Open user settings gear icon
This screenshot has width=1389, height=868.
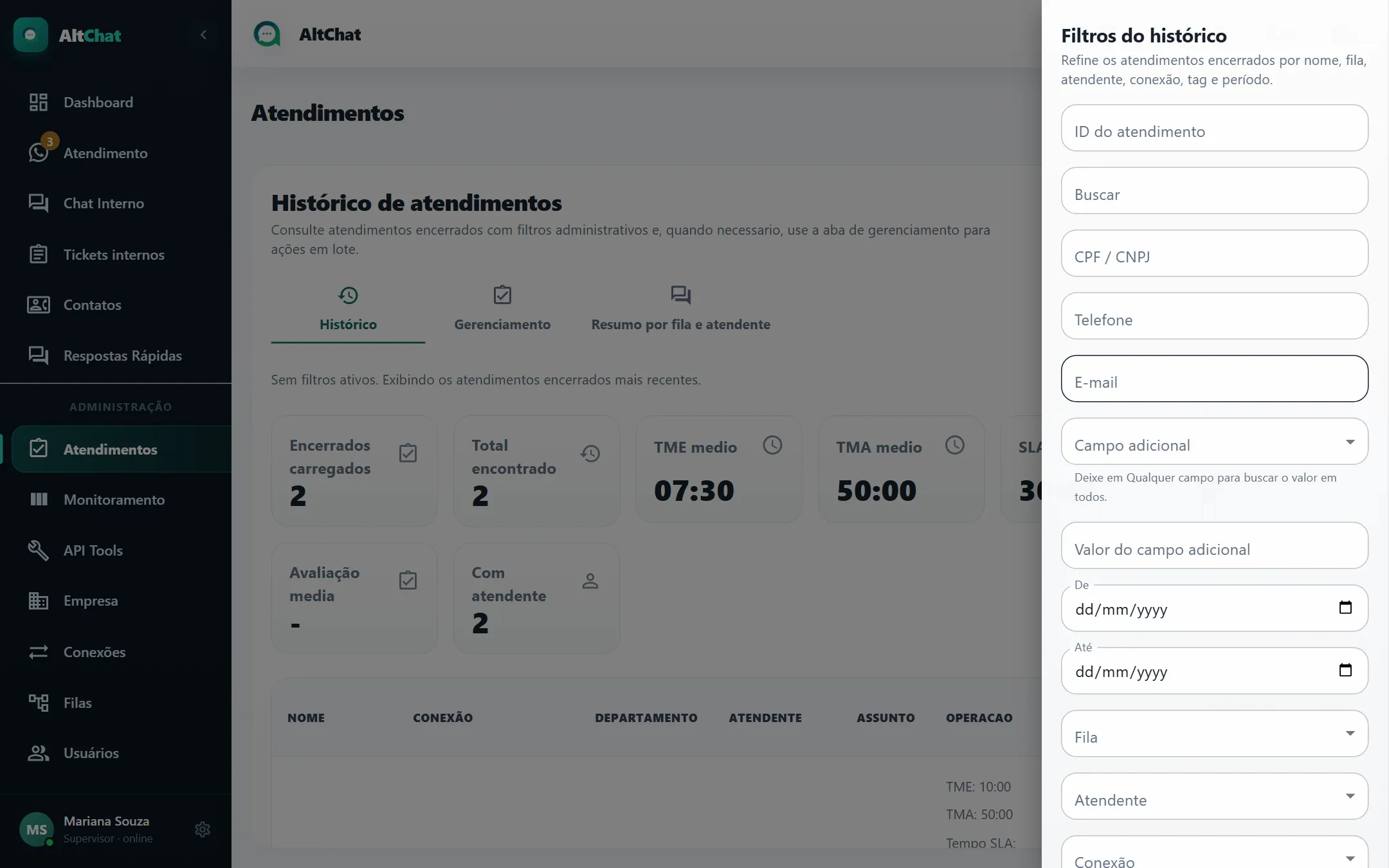click(x=203, y=829)
